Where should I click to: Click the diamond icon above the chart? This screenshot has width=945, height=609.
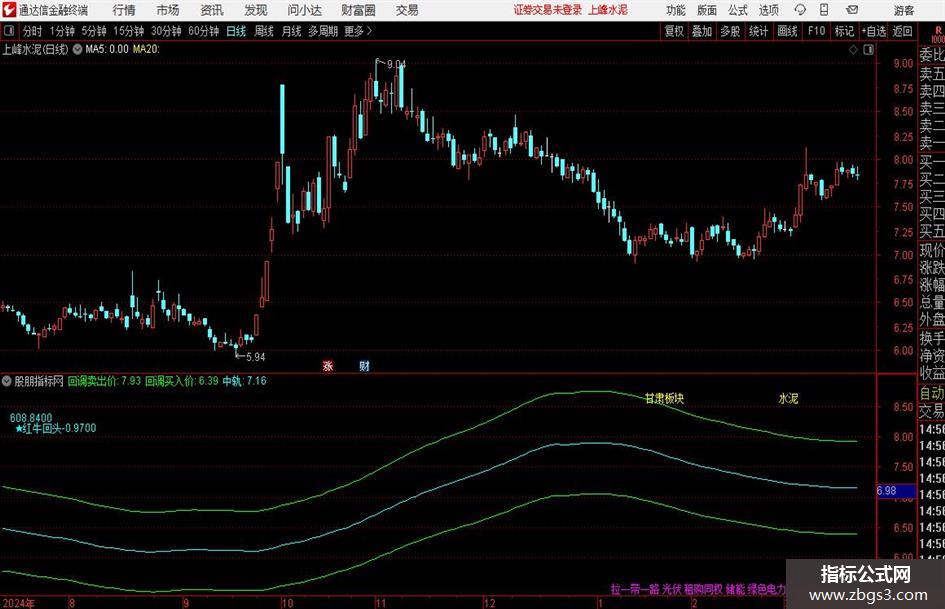tap(853, 49)
